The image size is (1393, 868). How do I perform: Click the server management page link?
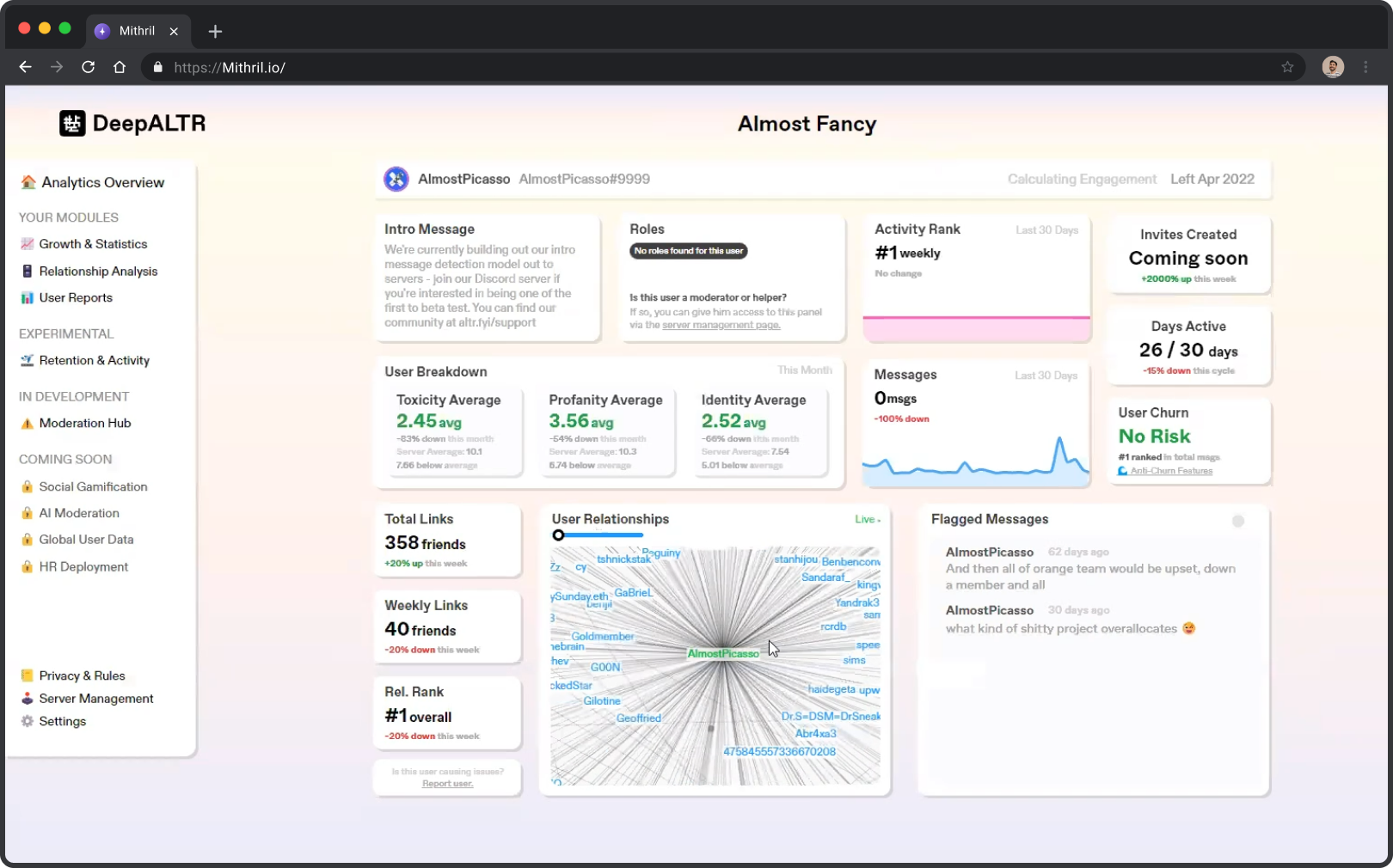pyautogui.click(x=721, y=325)
